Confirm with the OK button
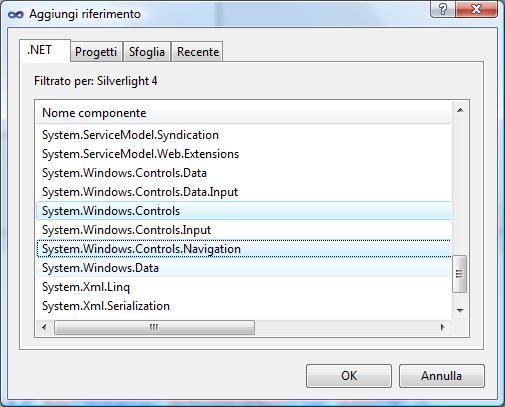Viewport: 505px width, 407px height. tap(349, 376)
